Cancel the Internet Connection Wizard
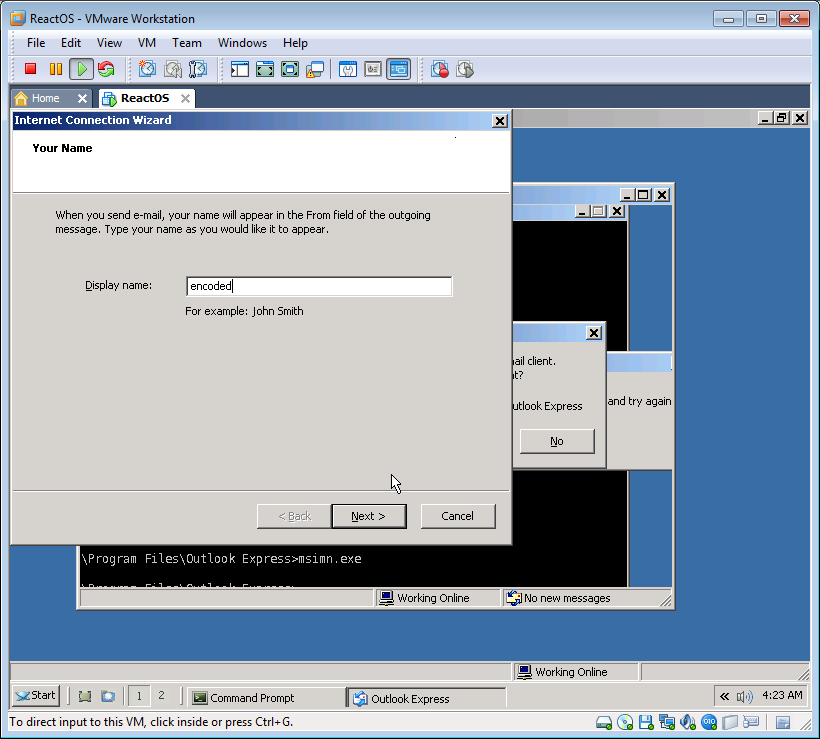The width and height of the screenshot is (820, 739). 457,516
